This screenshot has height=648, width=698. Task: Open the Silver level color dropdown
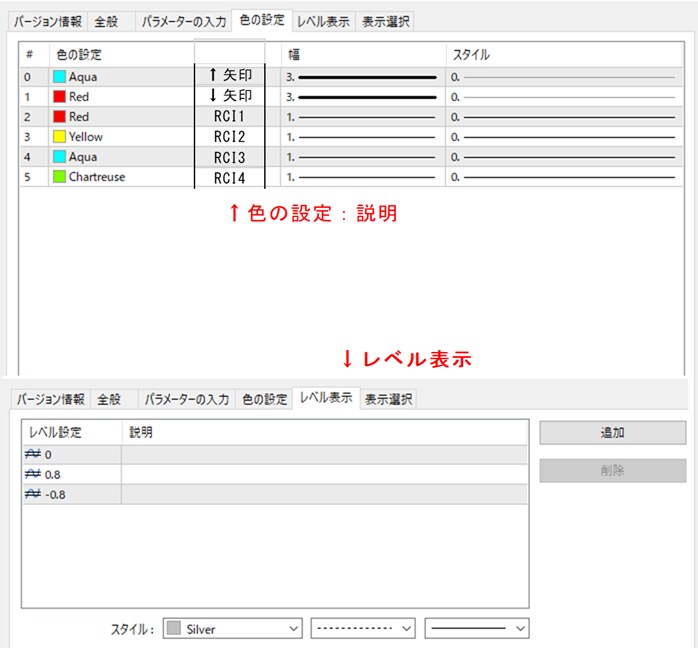click(233, 628)
